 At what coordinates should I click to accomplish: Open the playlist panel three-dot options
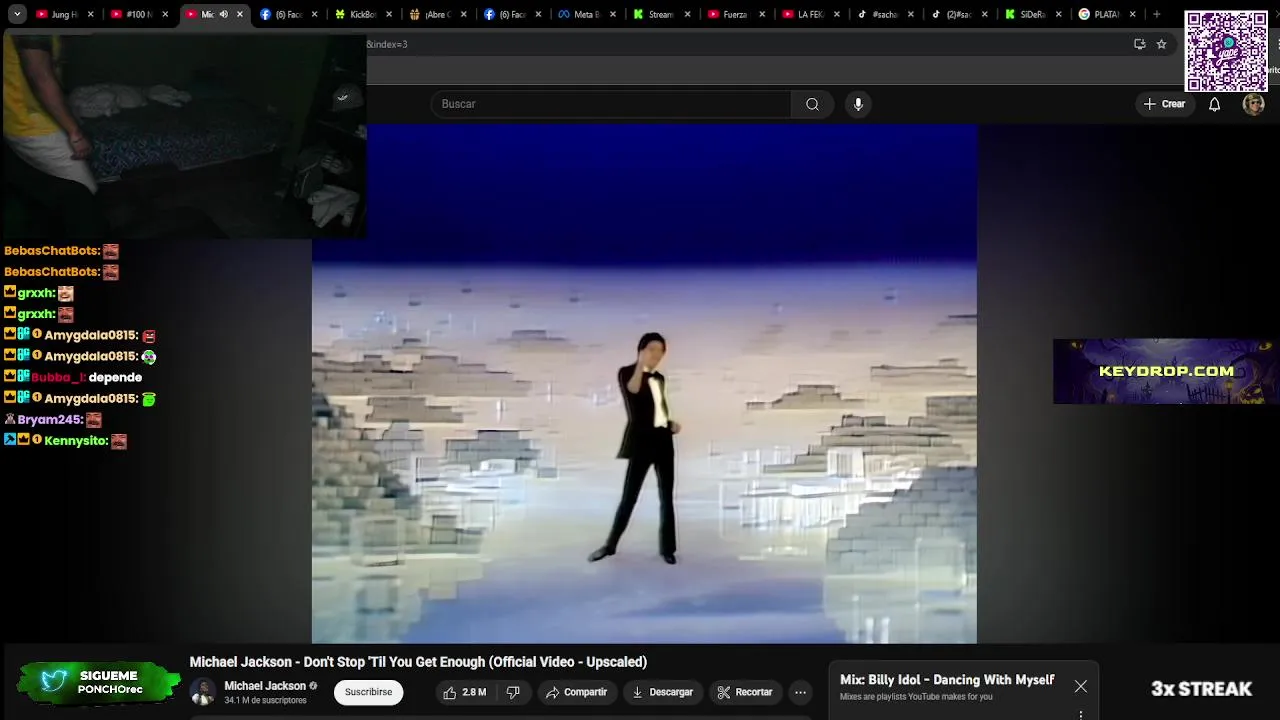coord(1081,714)
